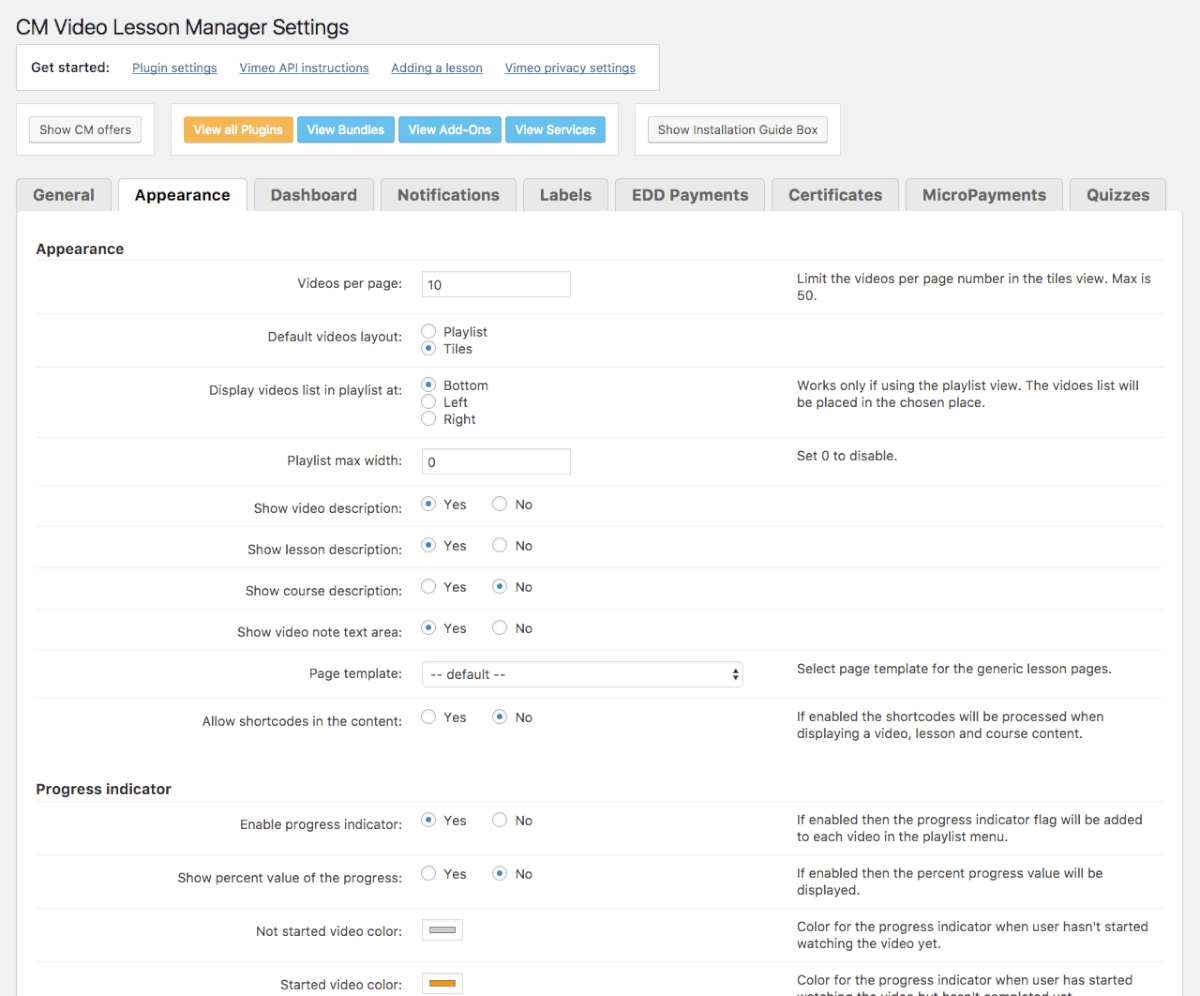Choose Right for videos list position

[x=429, y=419]
